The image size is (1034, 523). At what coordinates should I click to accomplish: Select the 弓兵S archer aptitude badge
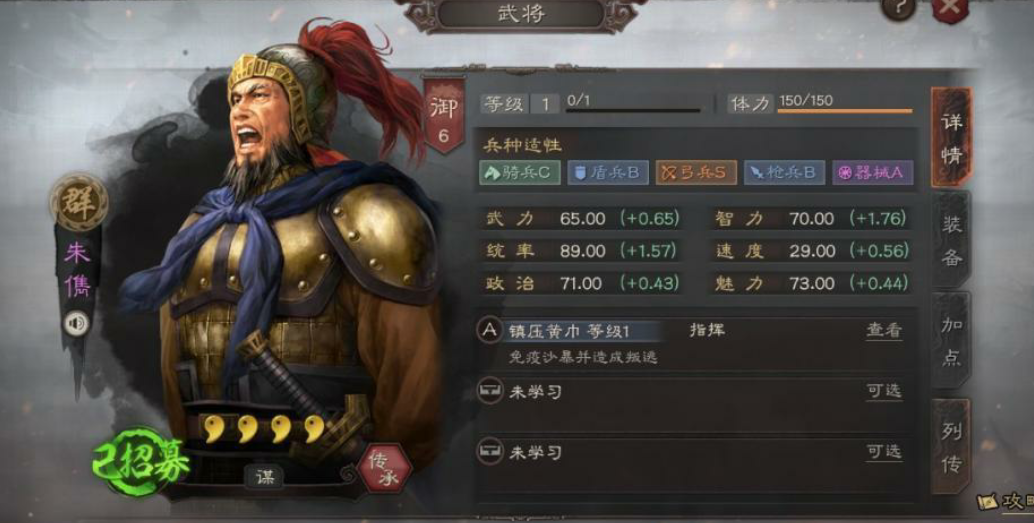(x=696, y=173)
